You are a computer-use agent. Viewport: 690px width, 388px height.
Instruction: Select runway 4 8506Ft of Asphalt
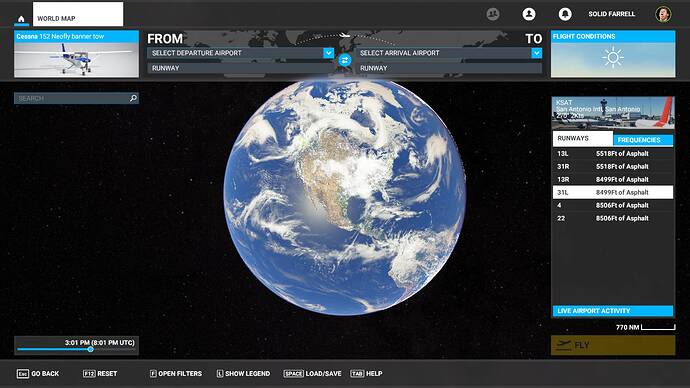(x=613, y=205)
